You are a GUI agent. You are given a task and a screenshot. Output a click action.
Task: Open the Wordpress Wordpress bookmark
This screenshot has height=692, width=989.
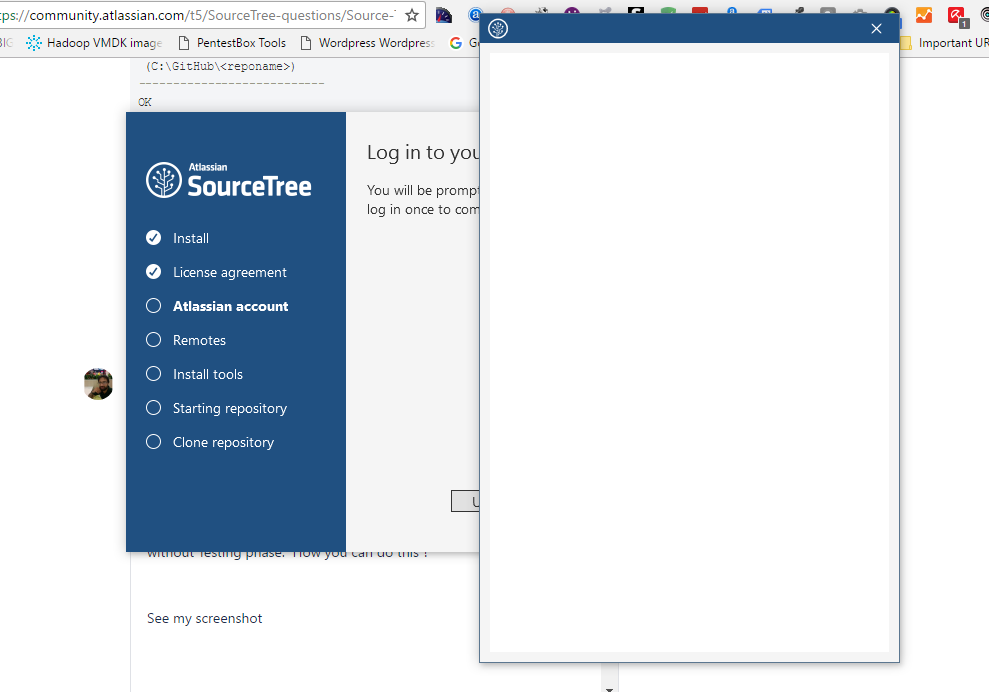tap(368, 43)
